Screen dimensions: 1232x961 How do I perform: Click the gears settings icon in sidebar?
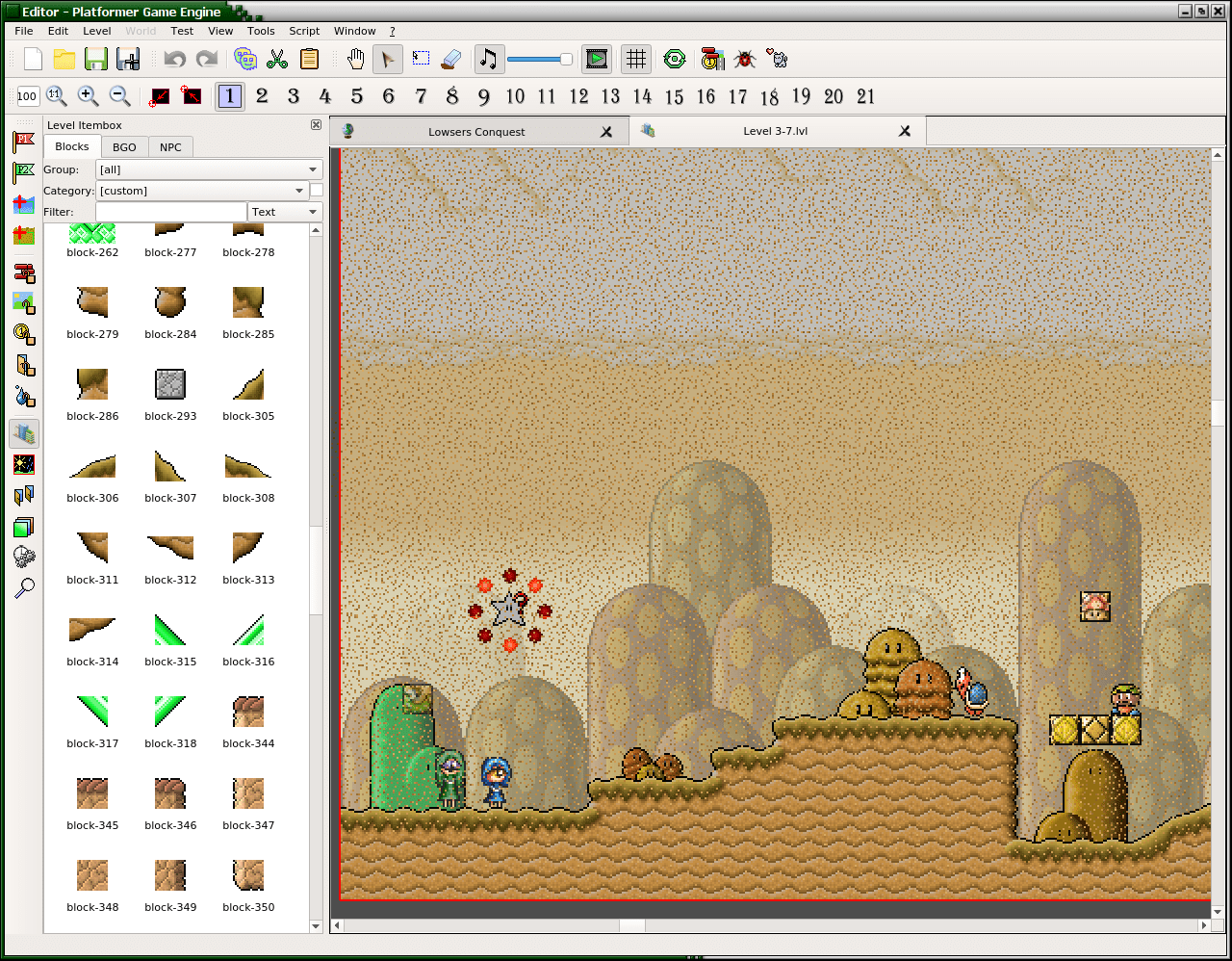point(24,557)
